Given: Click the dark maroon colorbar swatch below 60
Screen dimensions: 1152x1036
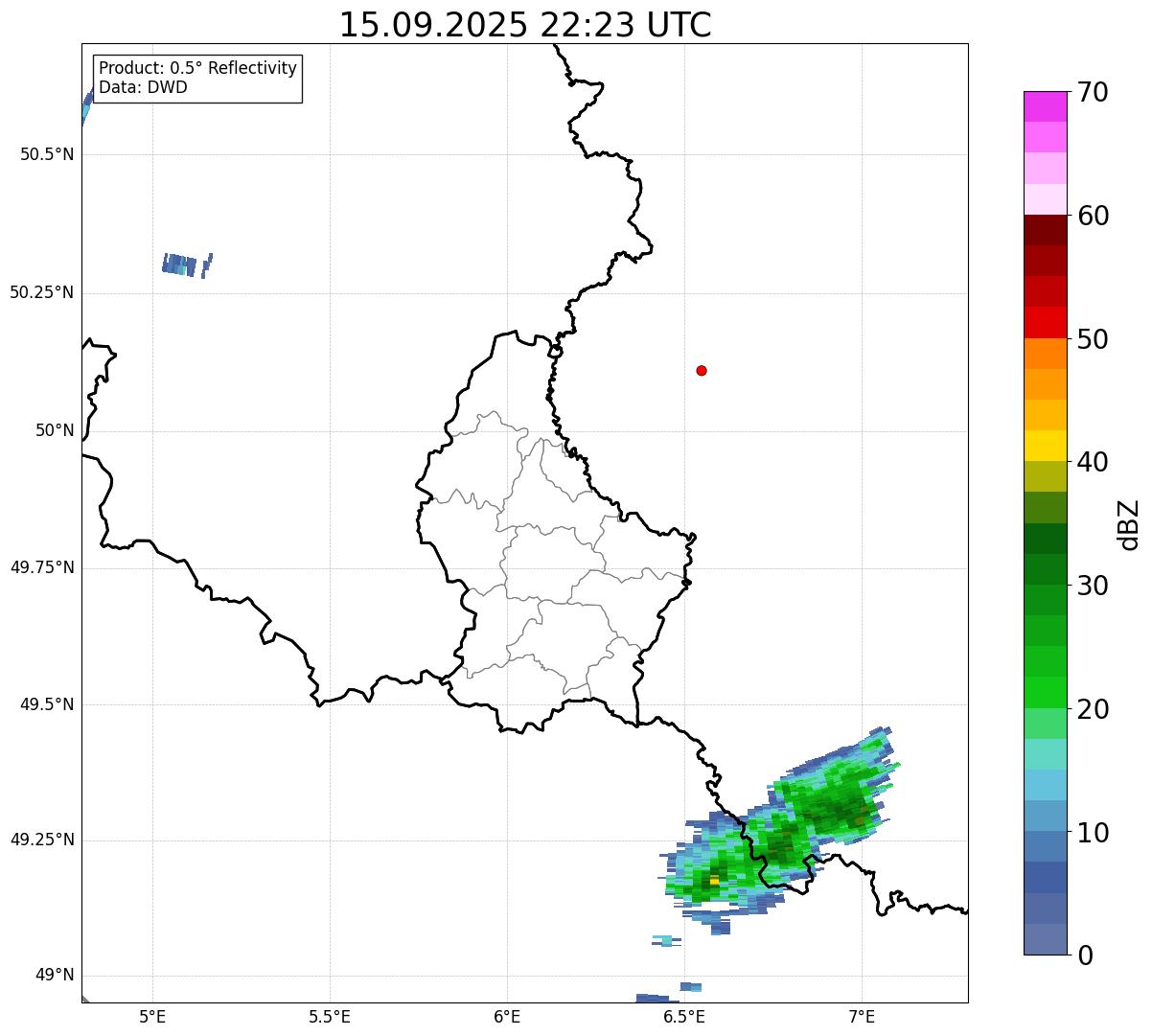Looking at the screenshot, I should point(1046,230).
